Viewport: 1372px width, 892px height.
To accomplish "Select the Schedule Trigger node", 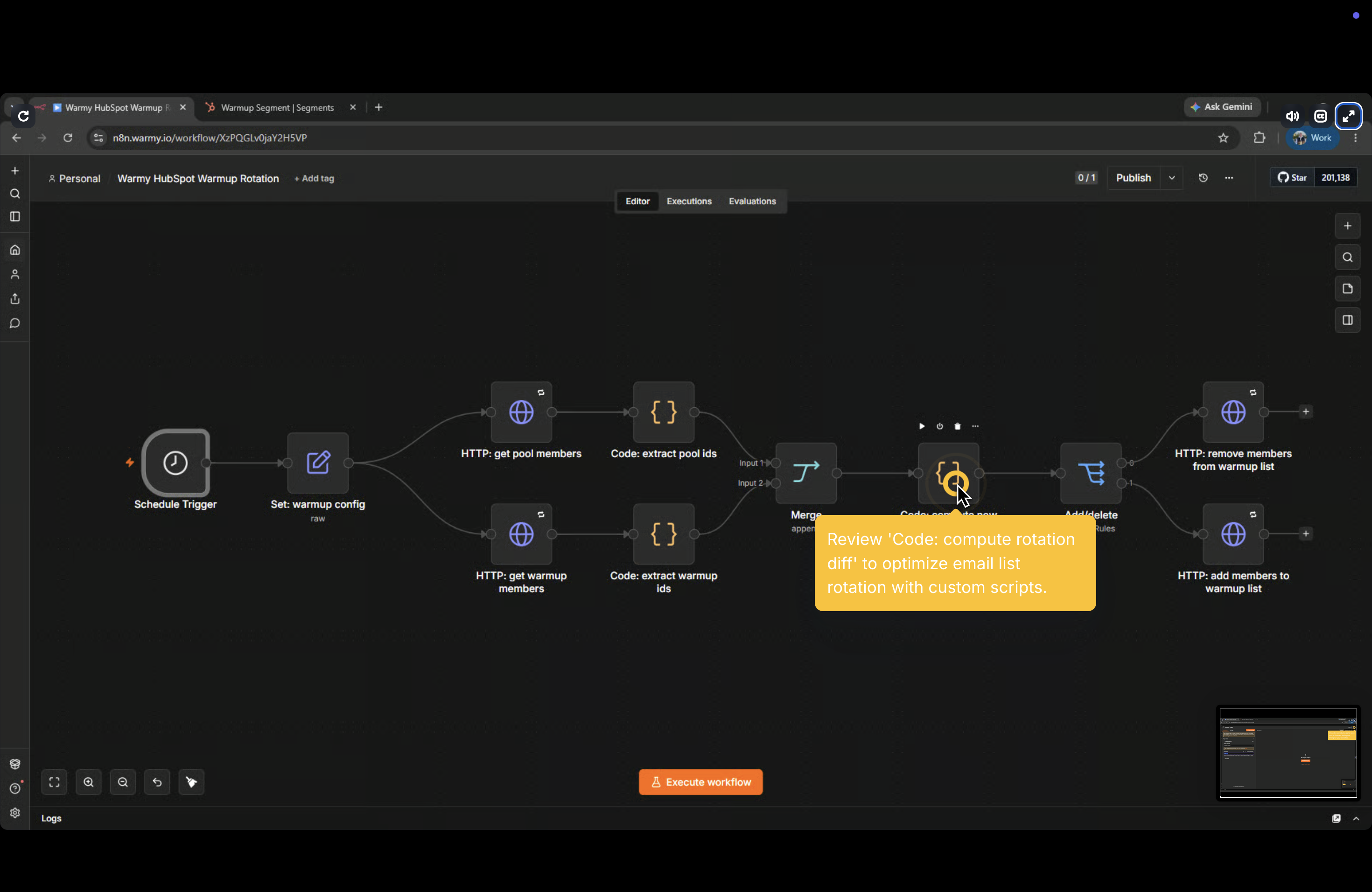I will coord(176,463).
